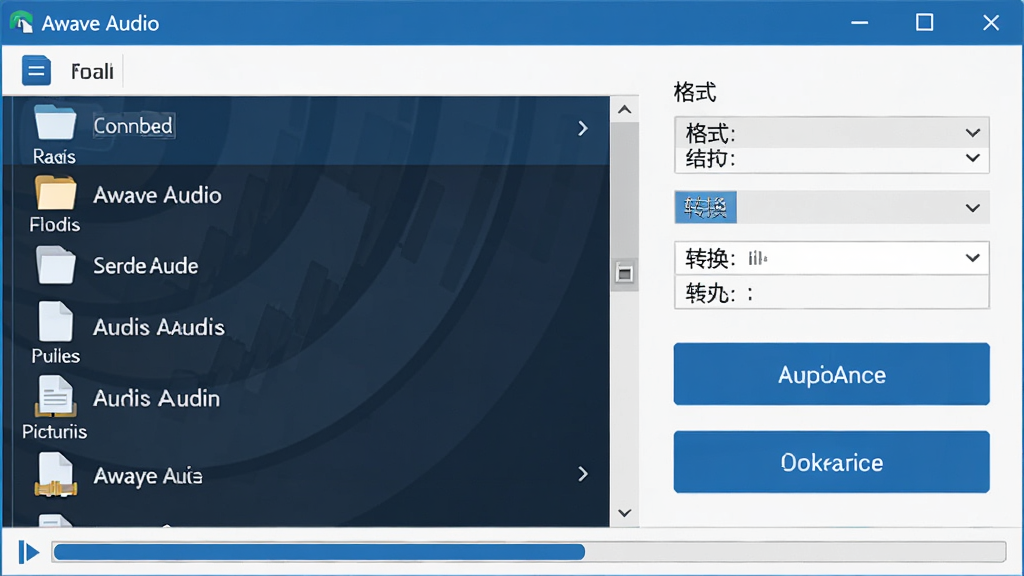The height and width of the screenshot is (576, 1024).
Task: Close the Awave Audio window
Action: pyautogui.click(x=991, y=23)
